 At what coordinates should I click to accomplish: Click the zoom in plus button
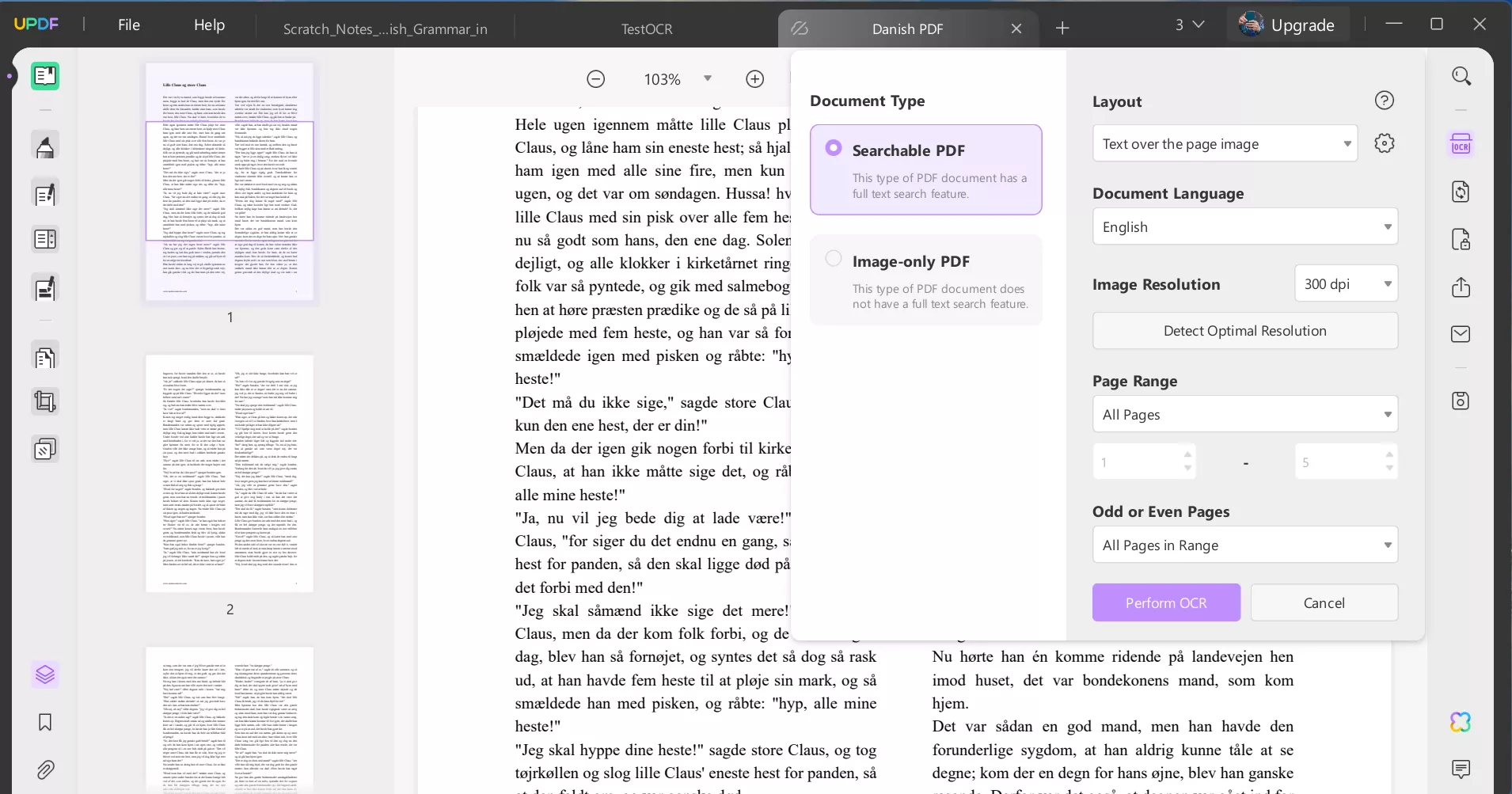754,79
